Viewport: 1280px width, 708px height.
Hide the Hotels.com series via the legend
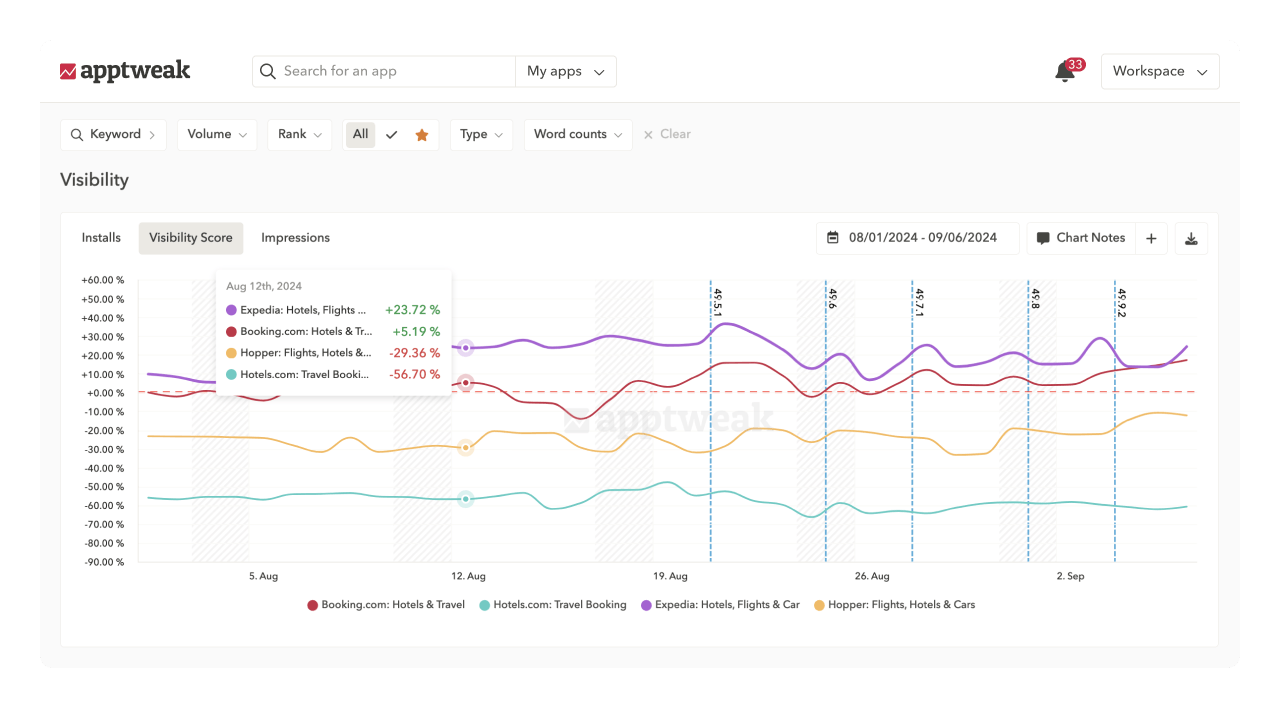[553, 604]
